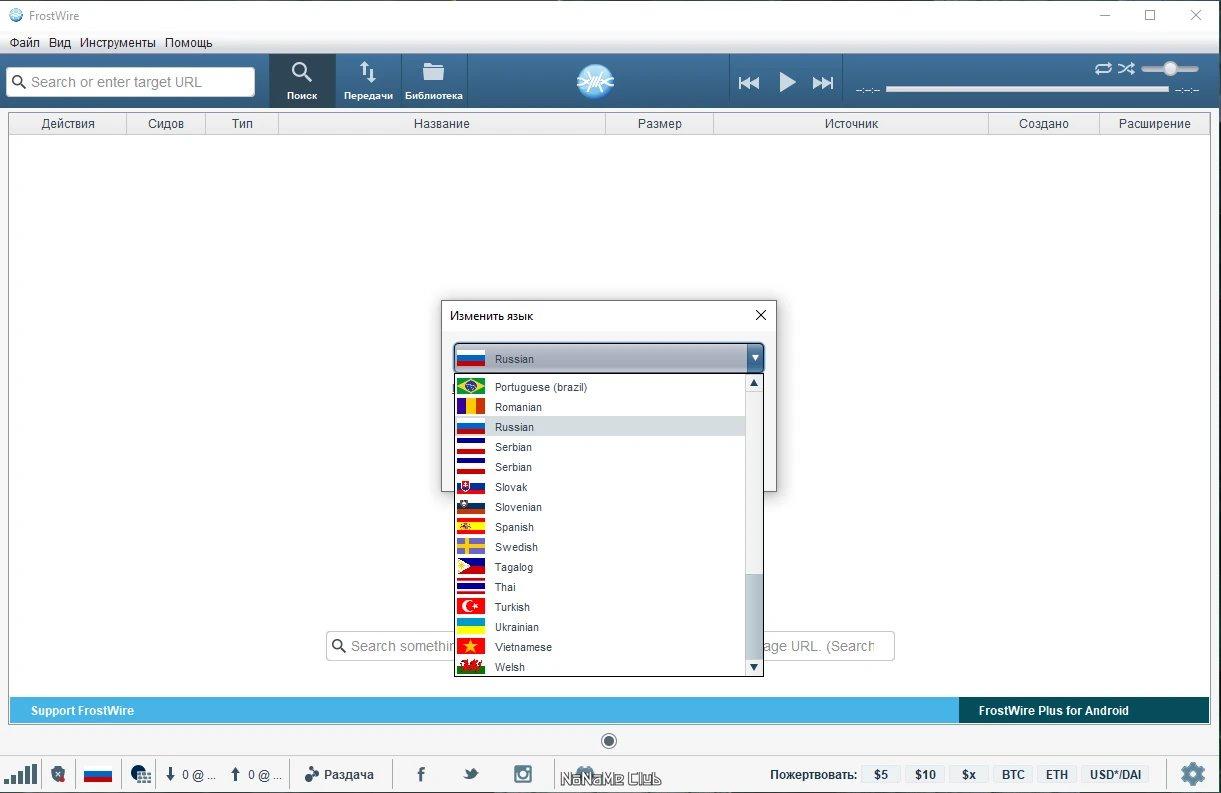Sort results by Сидов column

pos(166,124)
